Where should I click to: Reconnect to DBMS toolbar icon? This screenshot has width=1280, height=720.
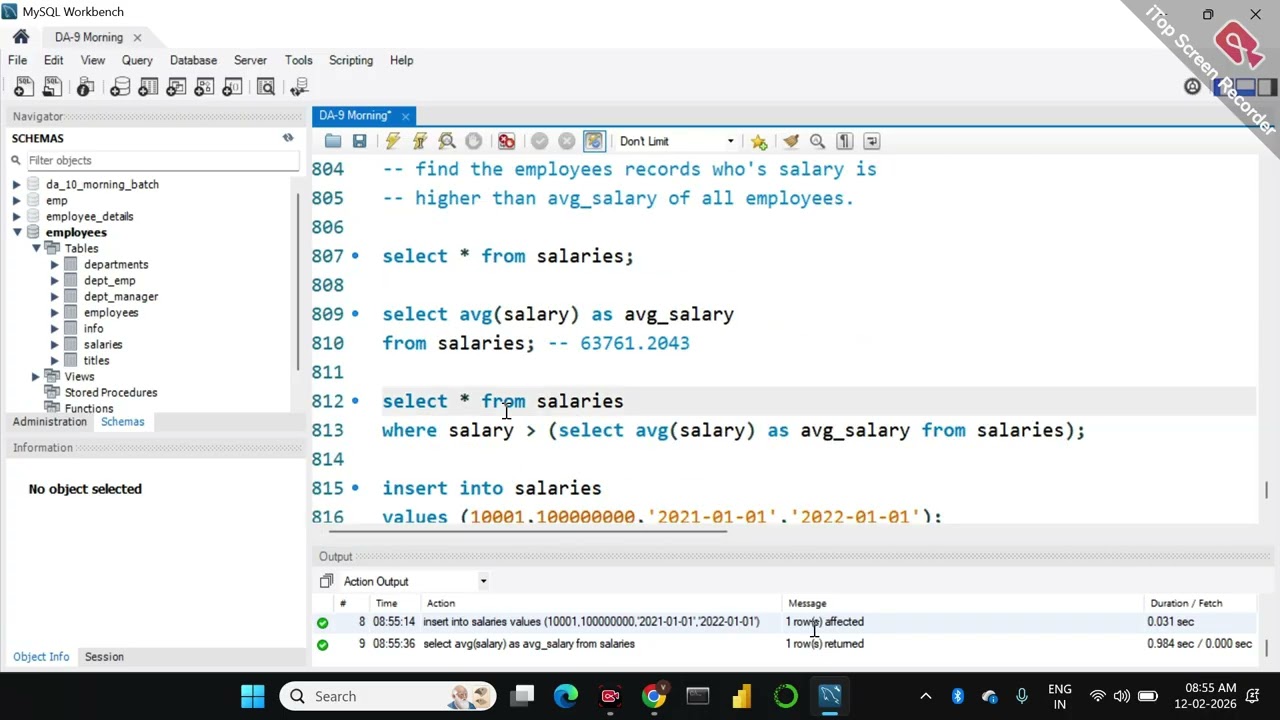[x=298, y=87]
